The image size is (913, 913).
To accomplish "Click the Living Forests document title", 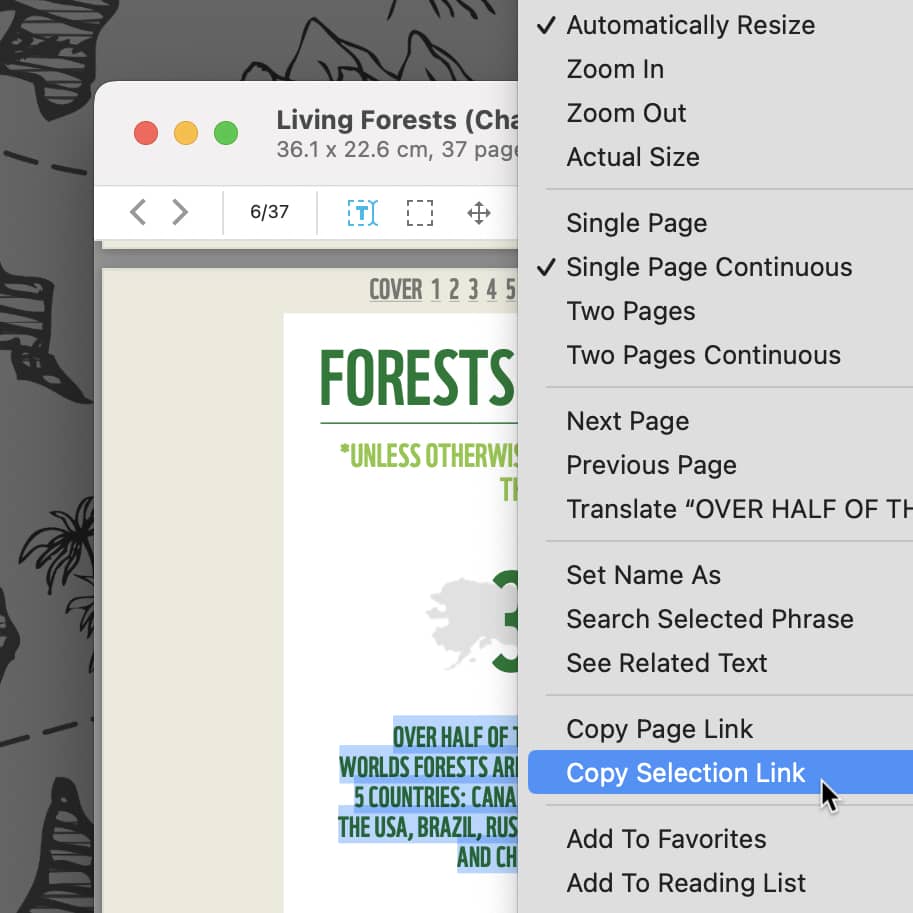I will tap(397, 120).
